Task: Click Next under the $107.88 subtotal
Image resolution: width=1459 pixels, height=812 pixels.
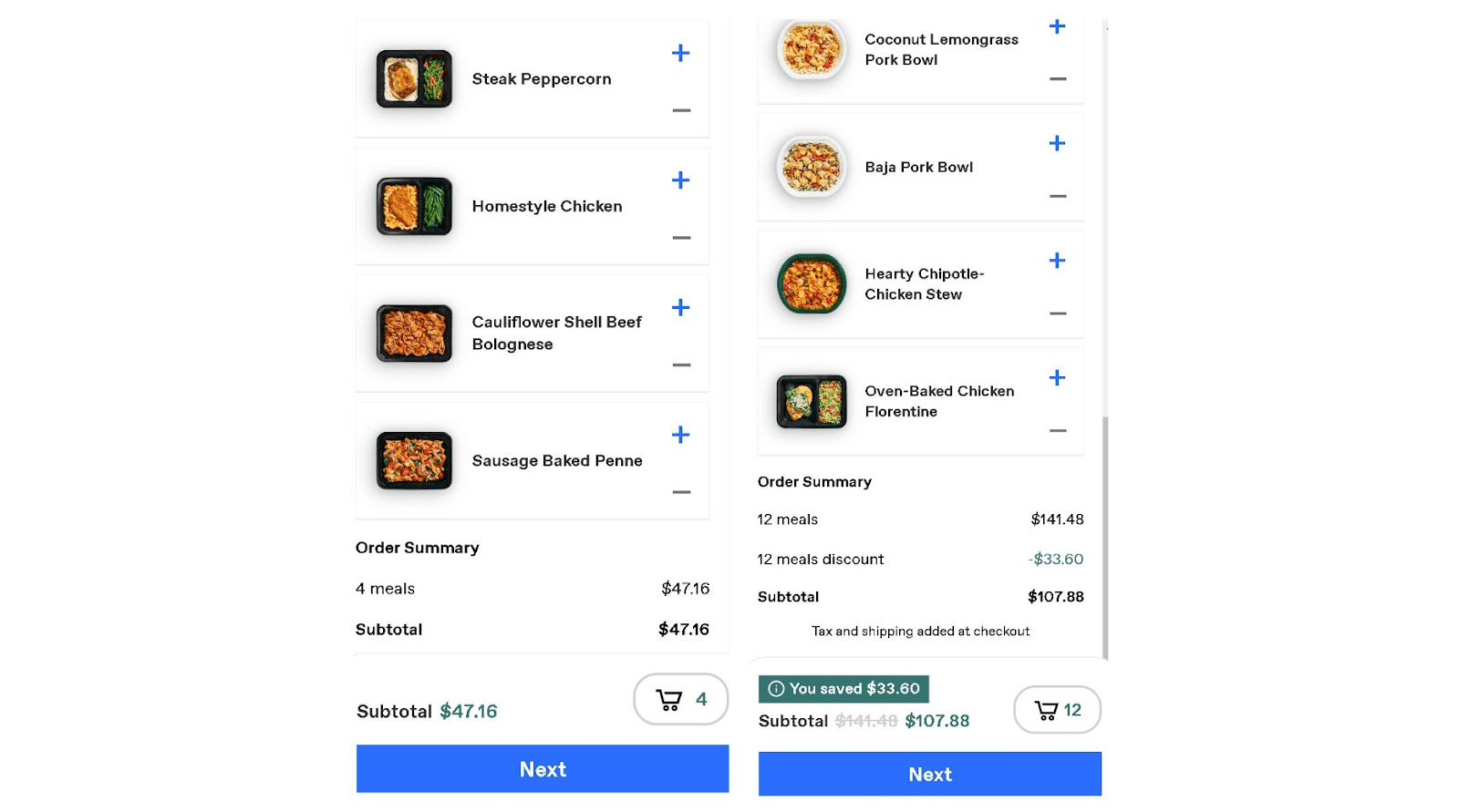Action: coord(930,775)
